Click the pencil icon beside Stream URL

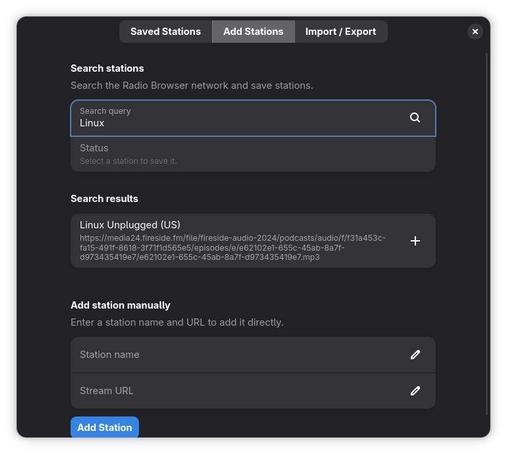[415, 391]
